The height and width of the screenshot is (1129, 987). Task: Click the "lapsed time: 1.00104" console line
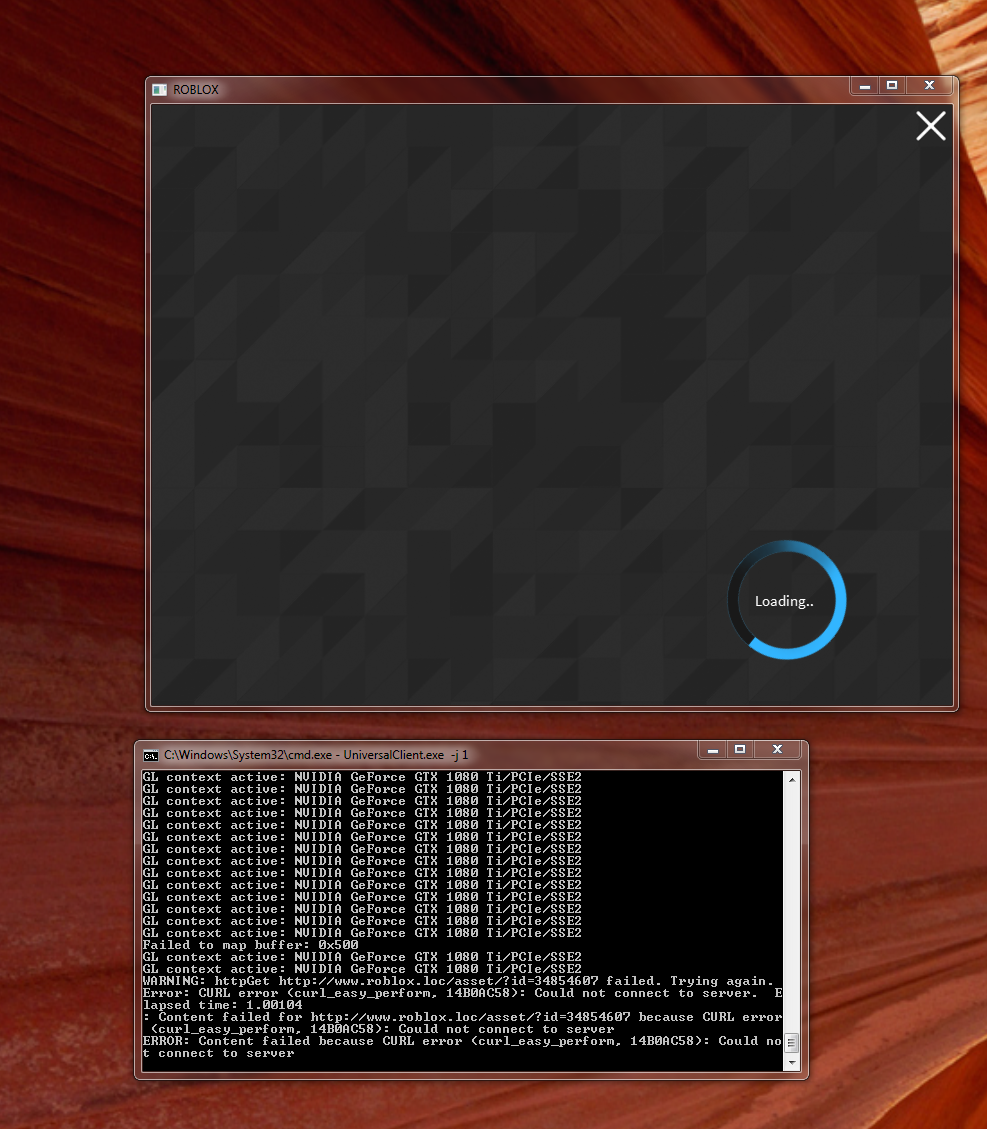point(222,1005)
